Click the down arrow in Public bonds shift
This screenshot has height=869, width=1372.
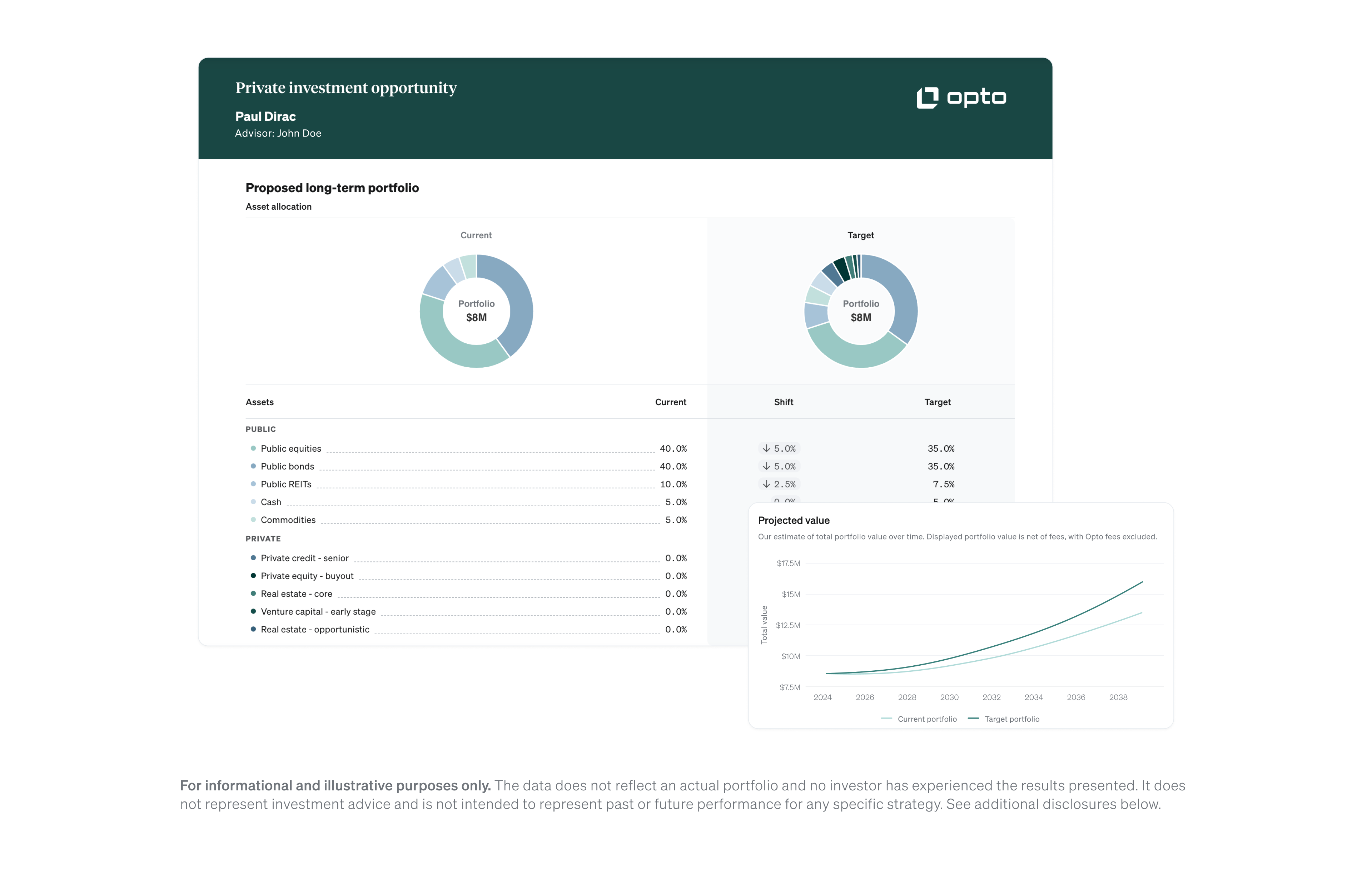coord(766,466)
